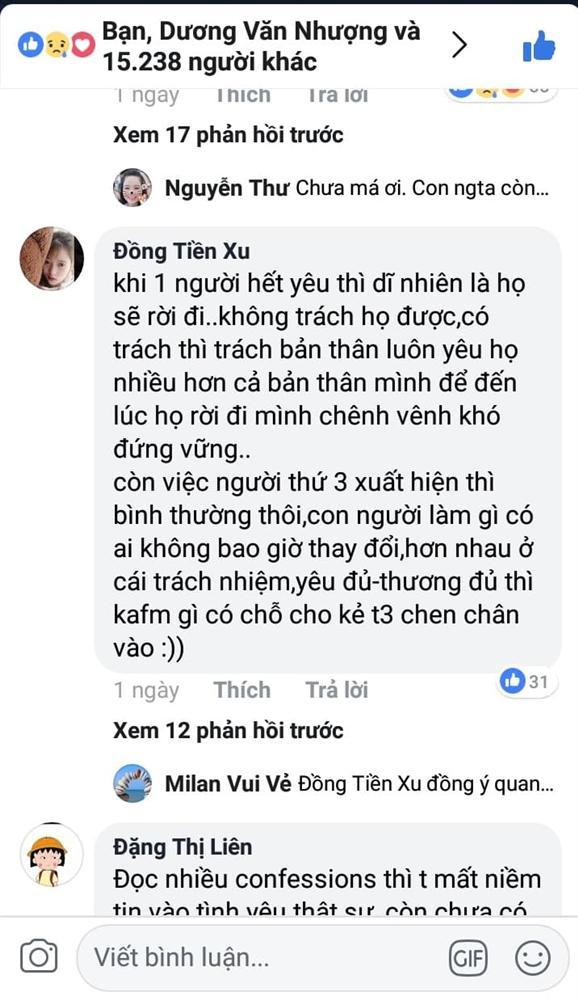Open reactions list with the chevron arrow
The height and width of the screenshot is (1000, 578).
click(x=459, y=45)
